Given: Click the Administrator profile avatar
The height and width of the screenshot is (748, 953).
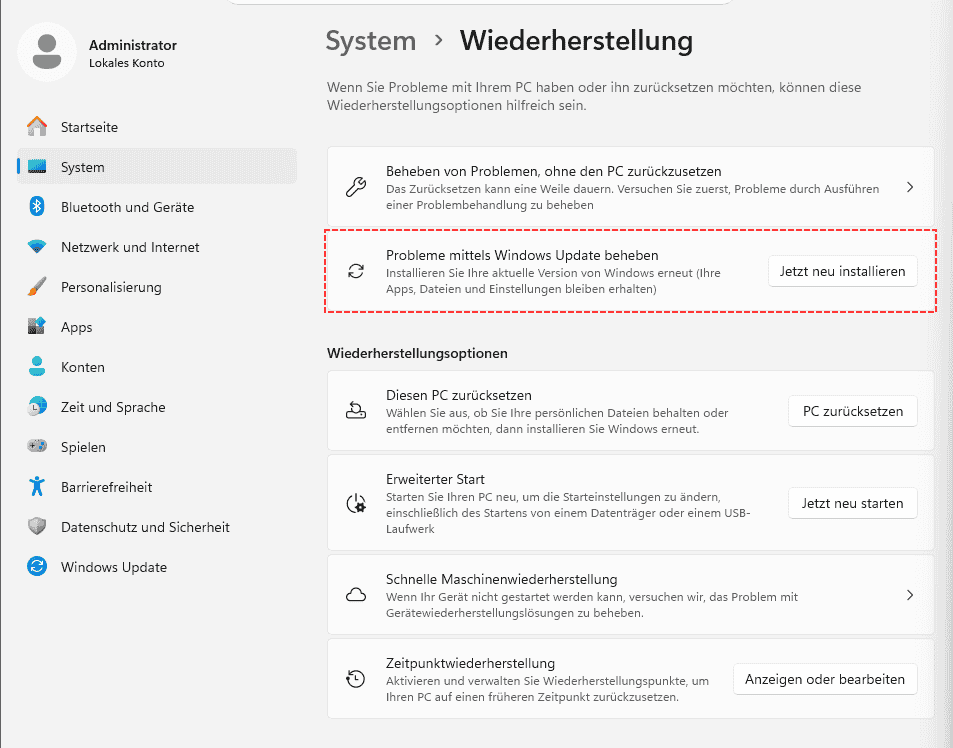Looking at the screenshot, I should pos(47,52).
